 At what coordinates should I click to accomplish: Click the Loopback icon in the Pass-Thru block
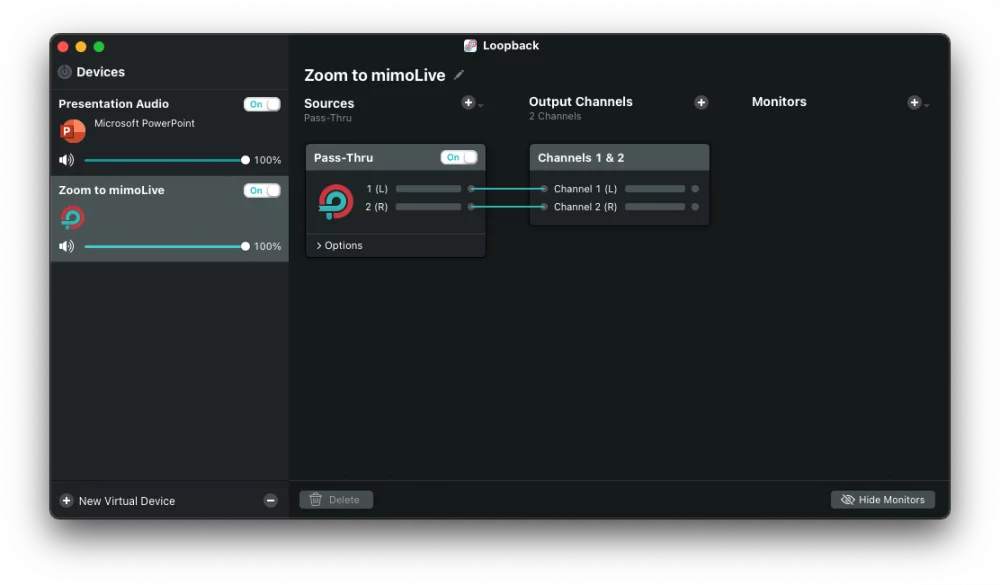tap(335, 202)
